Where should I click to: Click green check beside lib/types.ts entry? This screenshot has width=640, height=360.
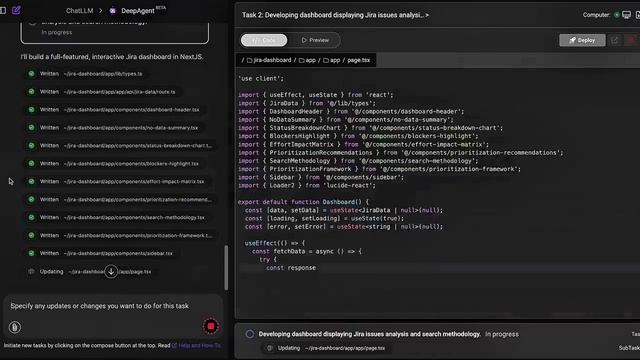[31, 74]
